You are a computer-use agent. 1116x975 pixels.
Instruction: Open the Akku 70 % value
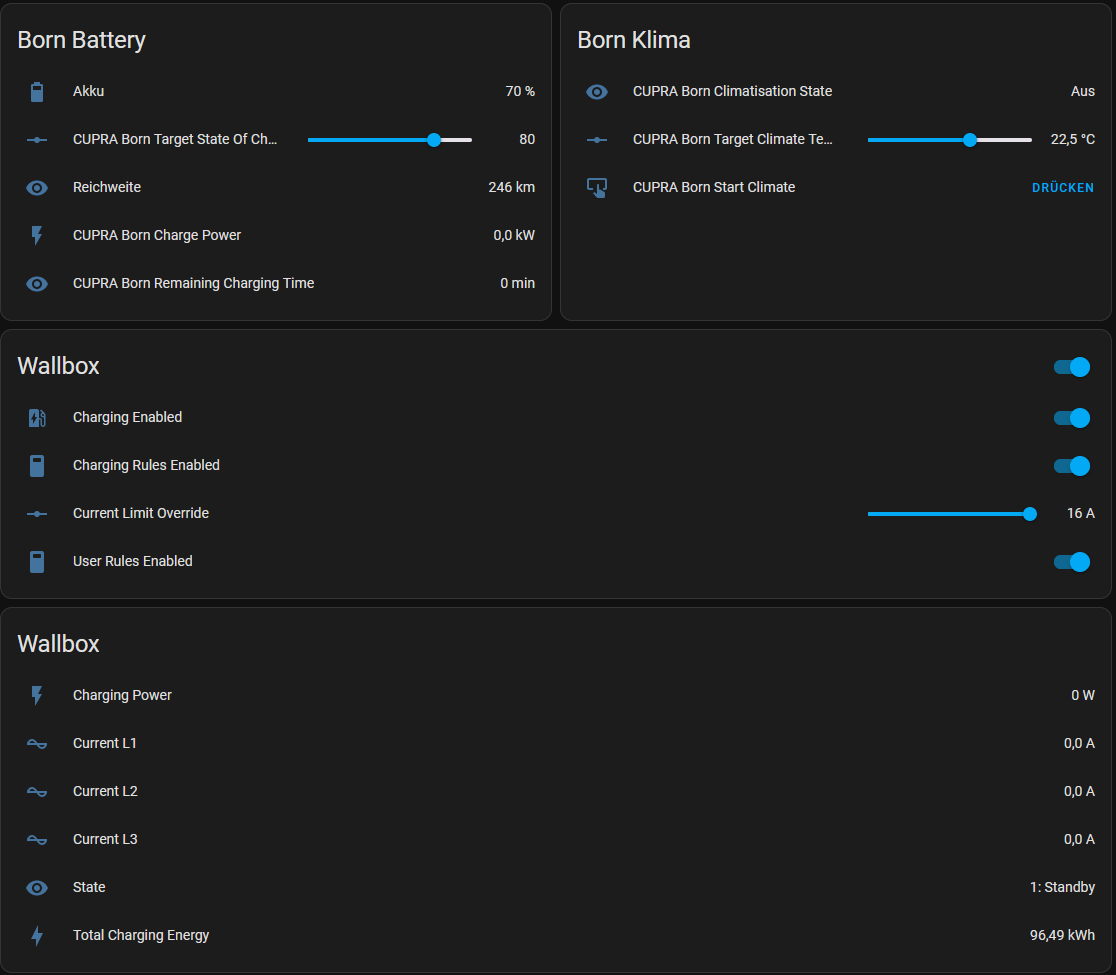click(x=520, y=92)
